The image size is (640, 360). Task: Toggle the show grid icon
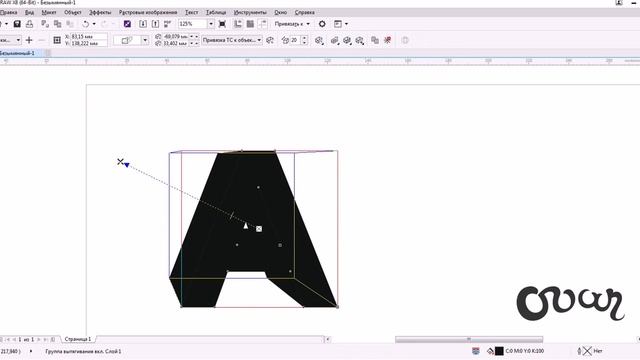250,24
